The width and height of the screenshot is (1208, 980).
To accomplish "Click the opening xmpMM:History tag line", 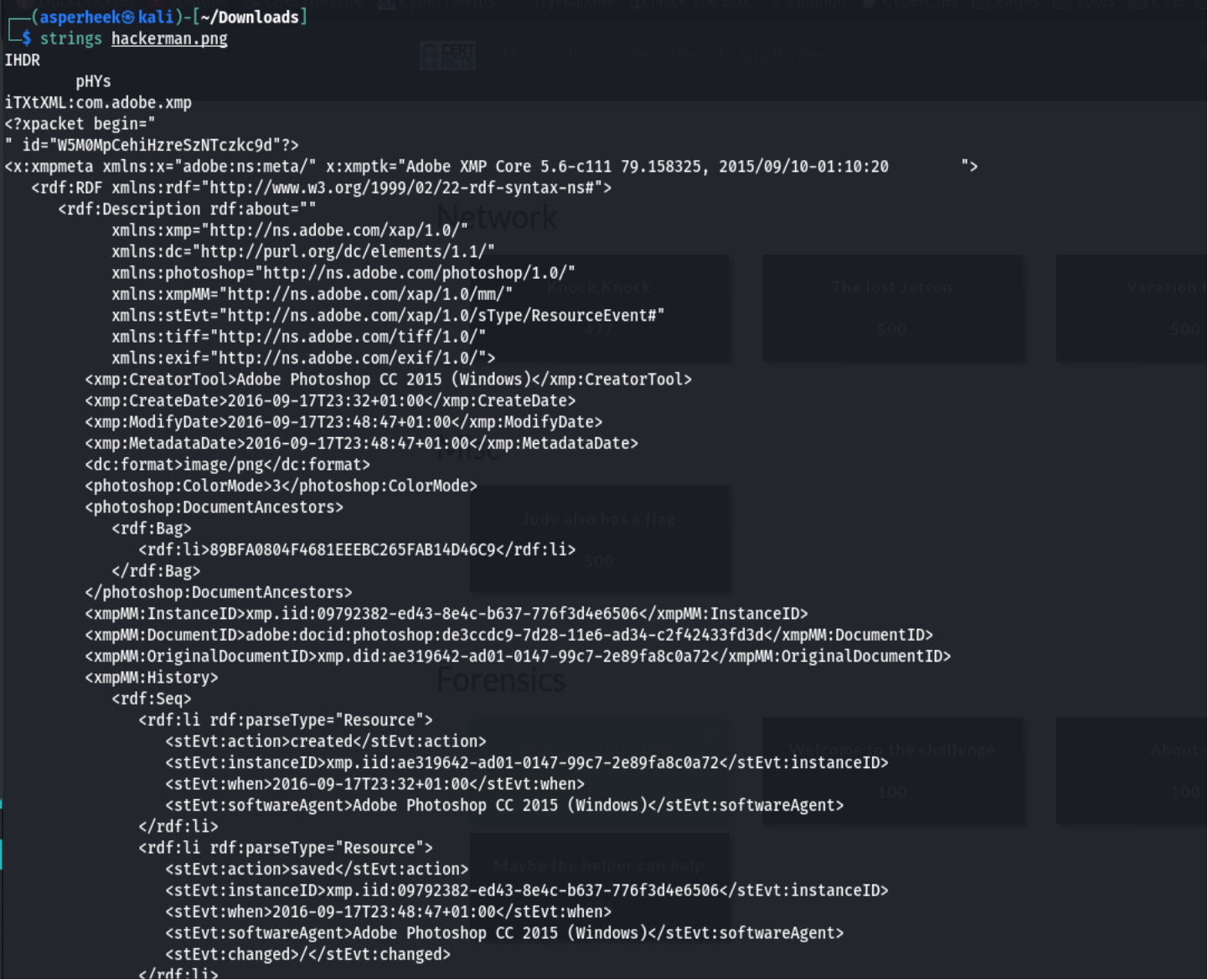I will (x=152, y=678).
